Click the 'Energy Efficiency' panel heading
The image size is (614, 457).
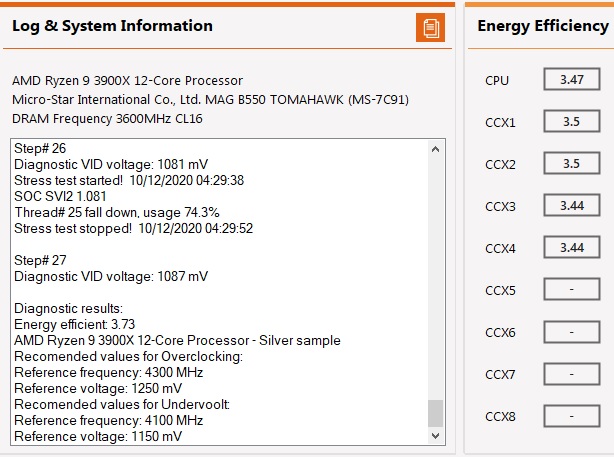tap(543, 26)
